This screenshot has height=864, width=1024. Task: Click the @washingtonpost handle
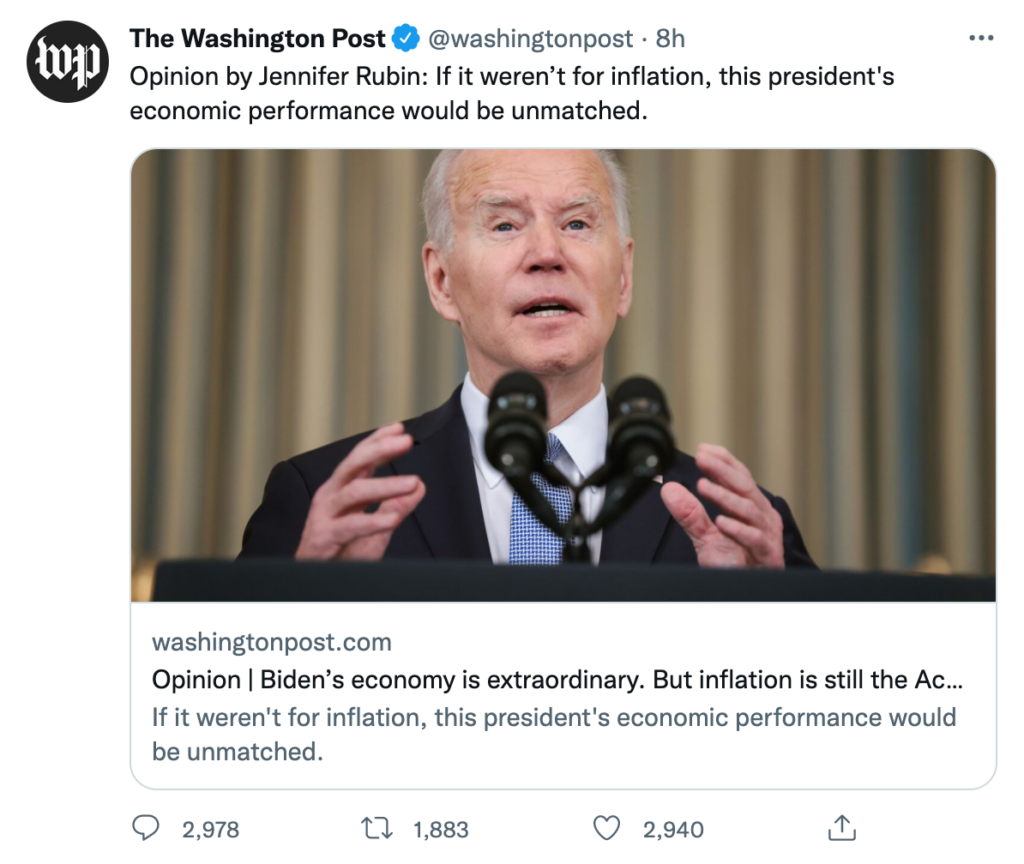531,39
